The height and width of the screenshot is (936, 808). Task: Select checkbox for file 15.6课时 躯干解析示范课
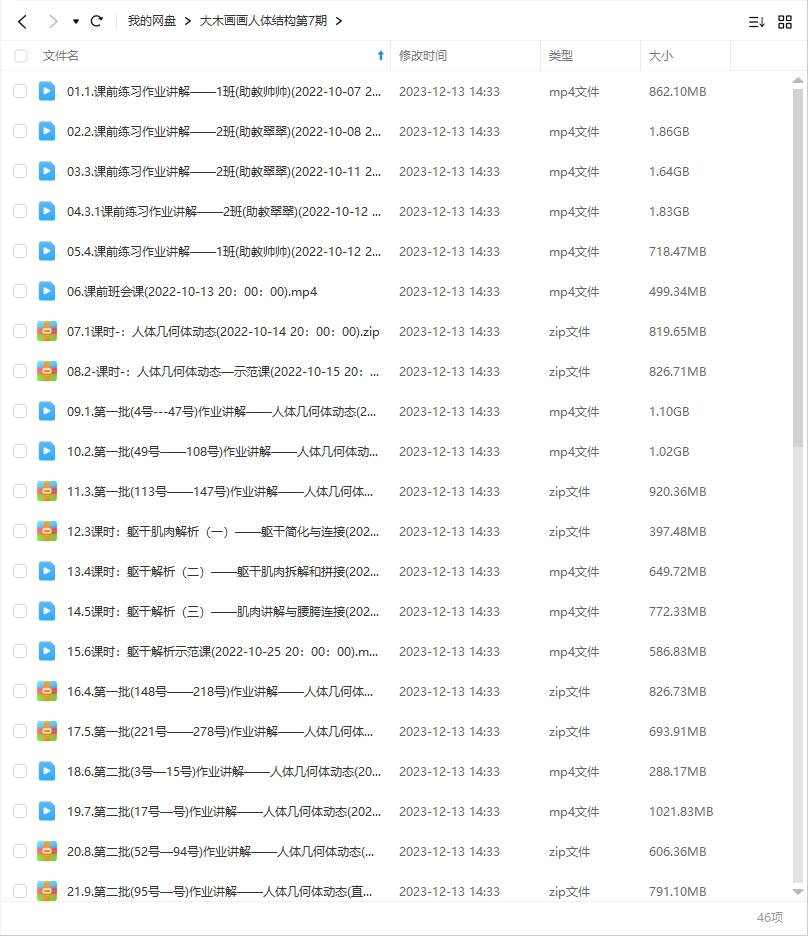pos(20,651)
